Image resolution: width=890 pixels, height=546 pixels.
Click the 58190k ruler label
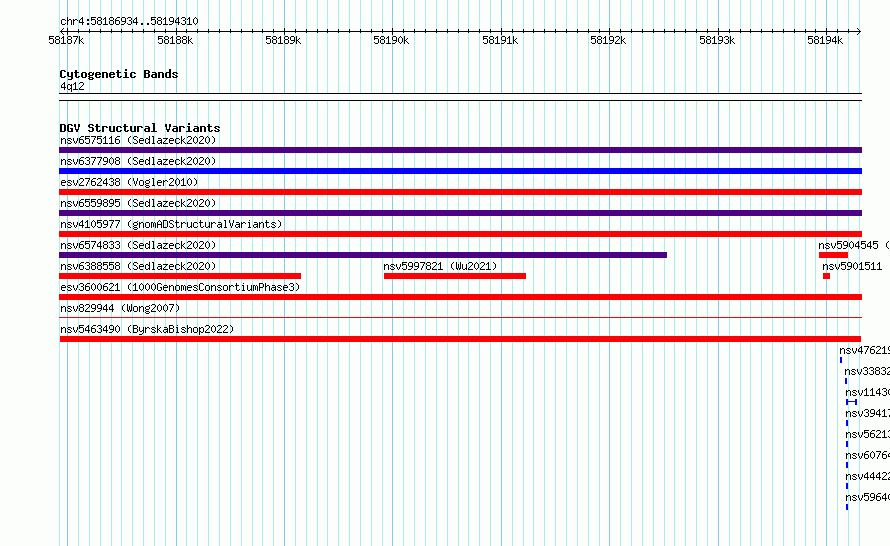[391, 40]
